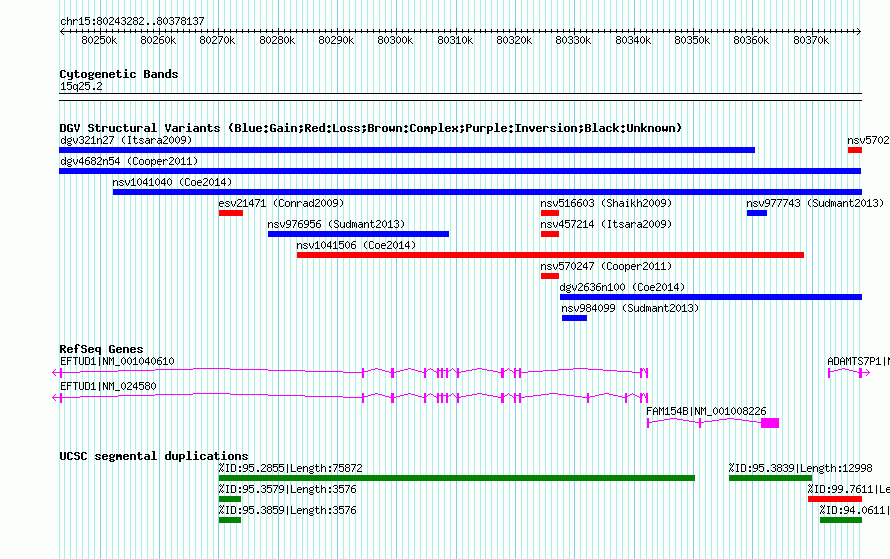Image resolution: width=890 pixels, height=559 pixels.
Task: Click the nsv1041040 (Coe2014) blue bar
Action: coord(487,192)
